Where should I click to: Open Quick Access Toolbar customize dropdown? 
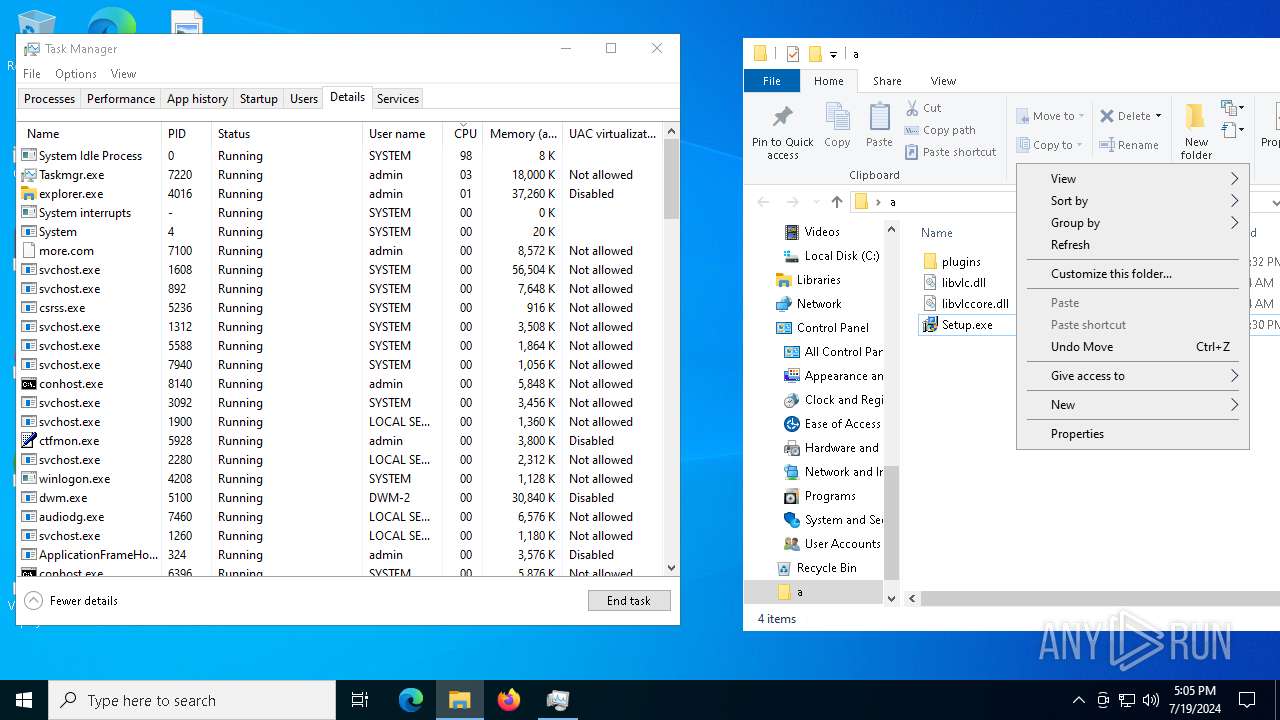pyautogui.click(x=833, y=54)
